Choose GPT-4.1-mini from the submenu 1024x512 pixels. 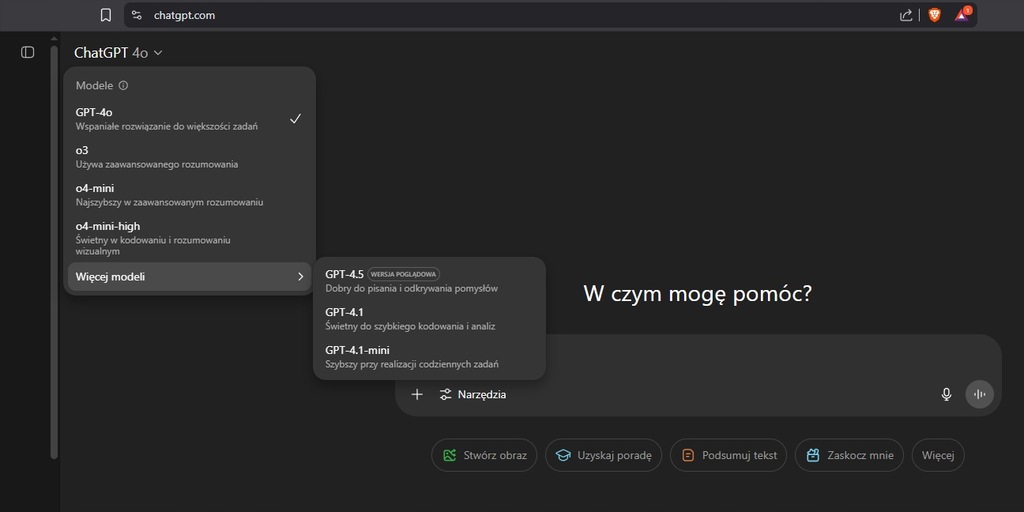click(429, 357)
